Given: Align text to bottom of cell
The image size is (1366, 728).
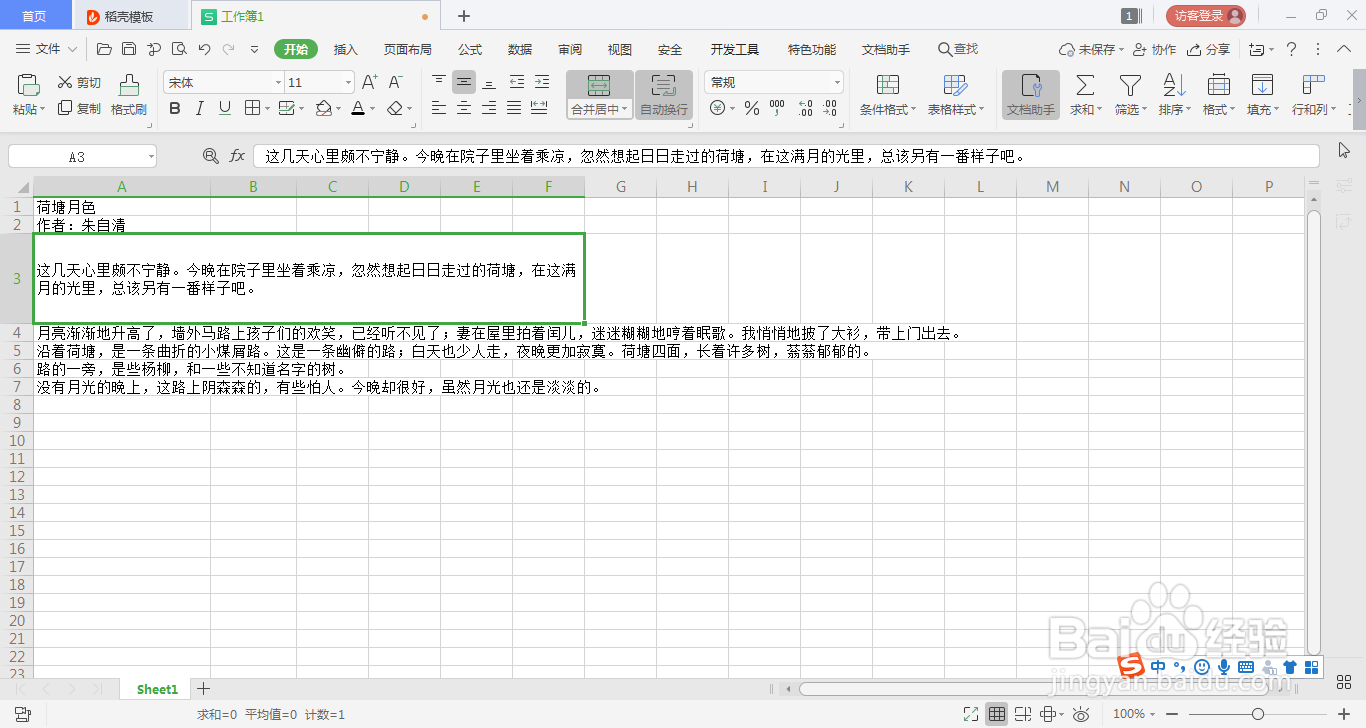Looking at the screenshot, I should [x=488, y=82].
